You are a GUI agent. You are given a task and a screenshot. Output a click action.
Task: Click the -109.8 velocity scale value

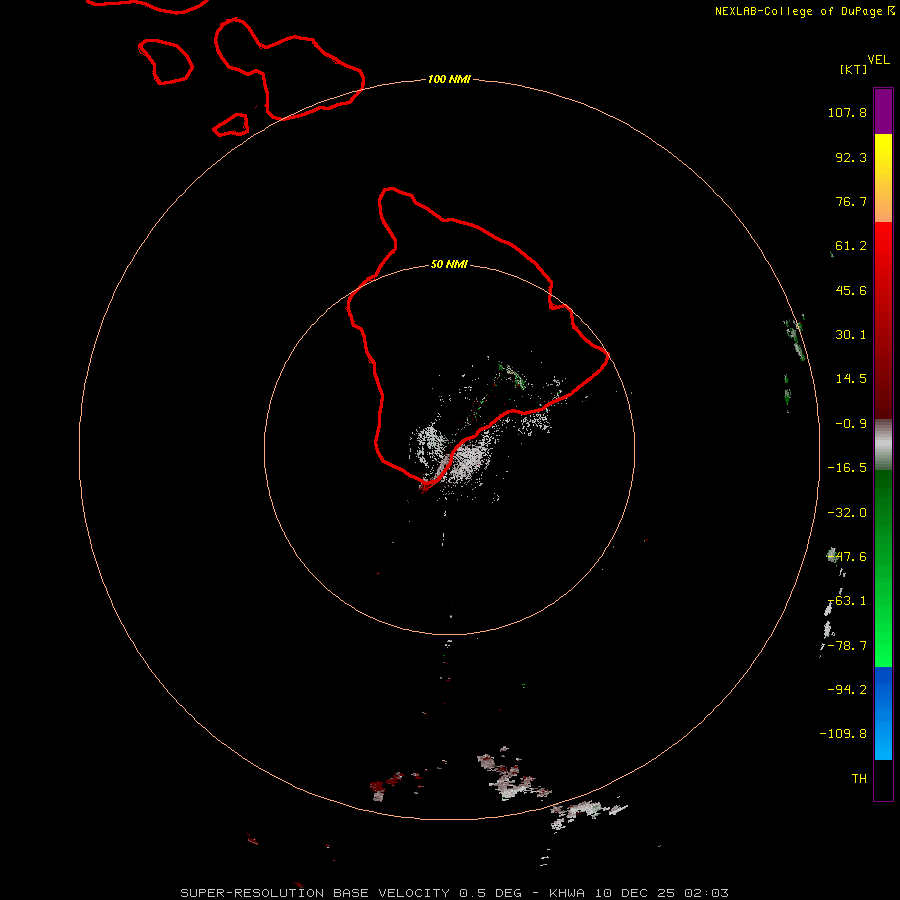coord(843,734)
